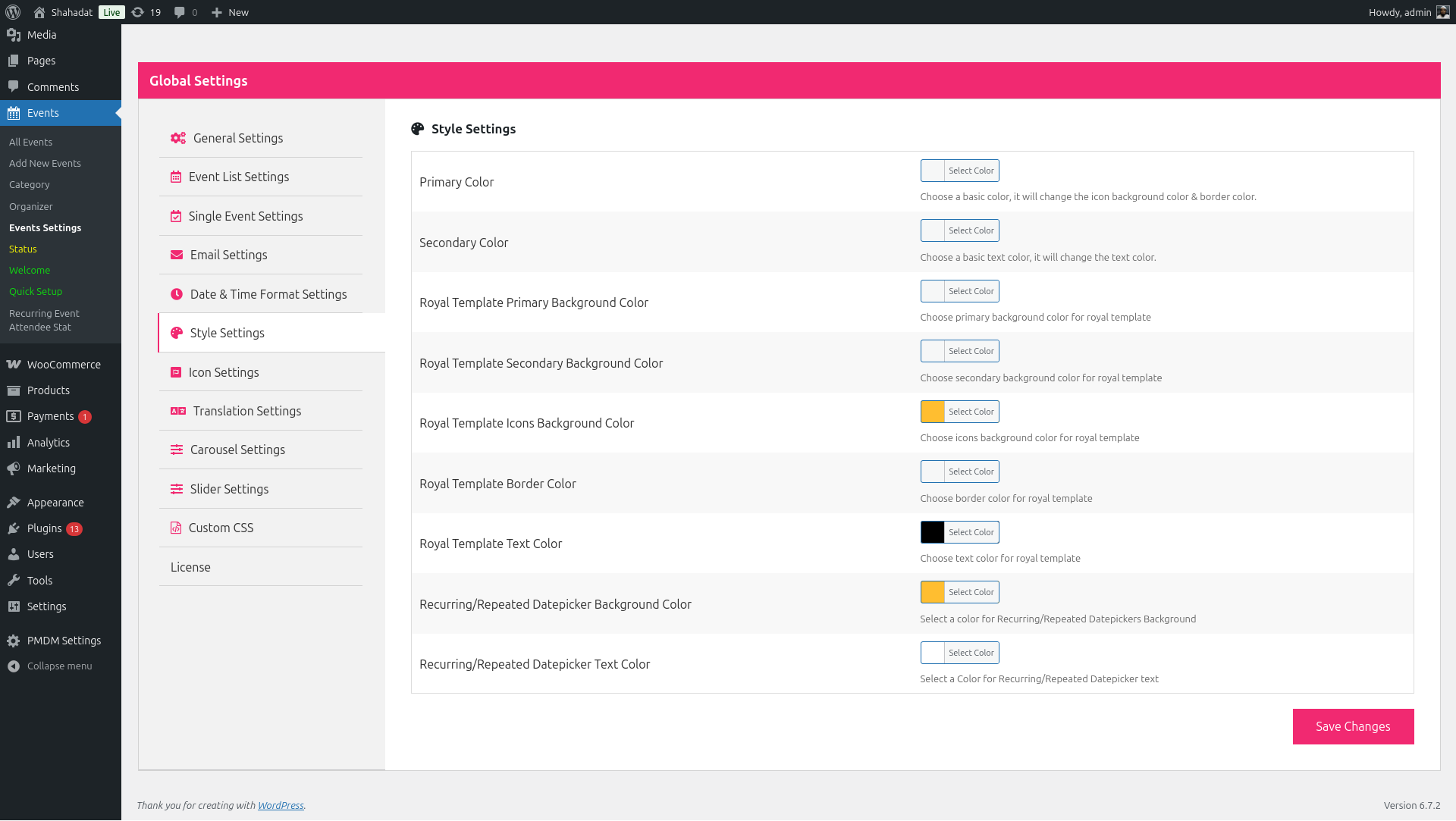Open Add New Events submenu

click(x=45, y=163)
